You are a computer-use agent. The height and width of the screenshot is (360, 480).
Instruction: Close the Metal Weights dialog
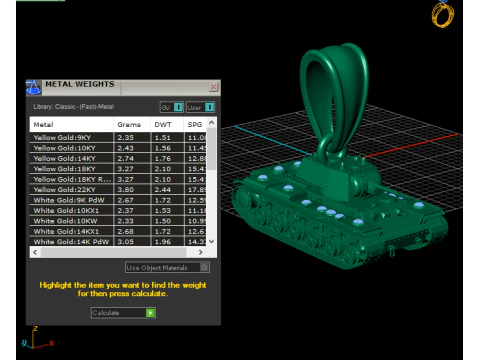pyautogui.click(x=213, y=87)
